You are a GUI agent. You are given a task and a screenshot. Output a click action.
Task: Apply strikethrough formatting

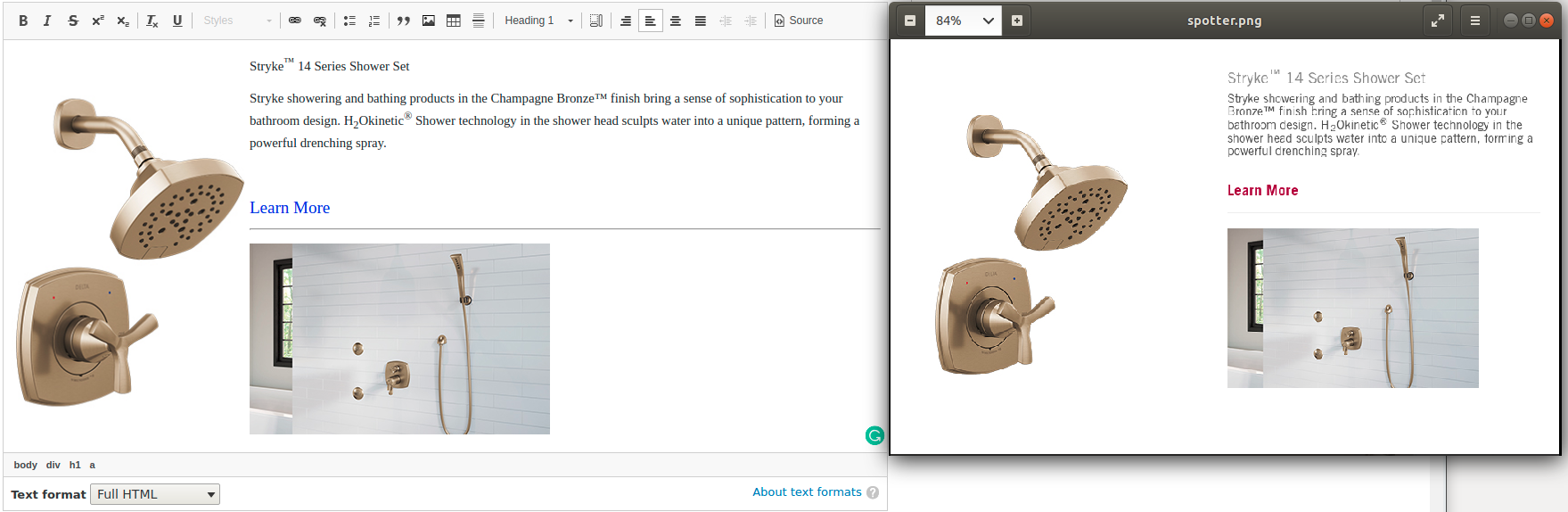73,21
